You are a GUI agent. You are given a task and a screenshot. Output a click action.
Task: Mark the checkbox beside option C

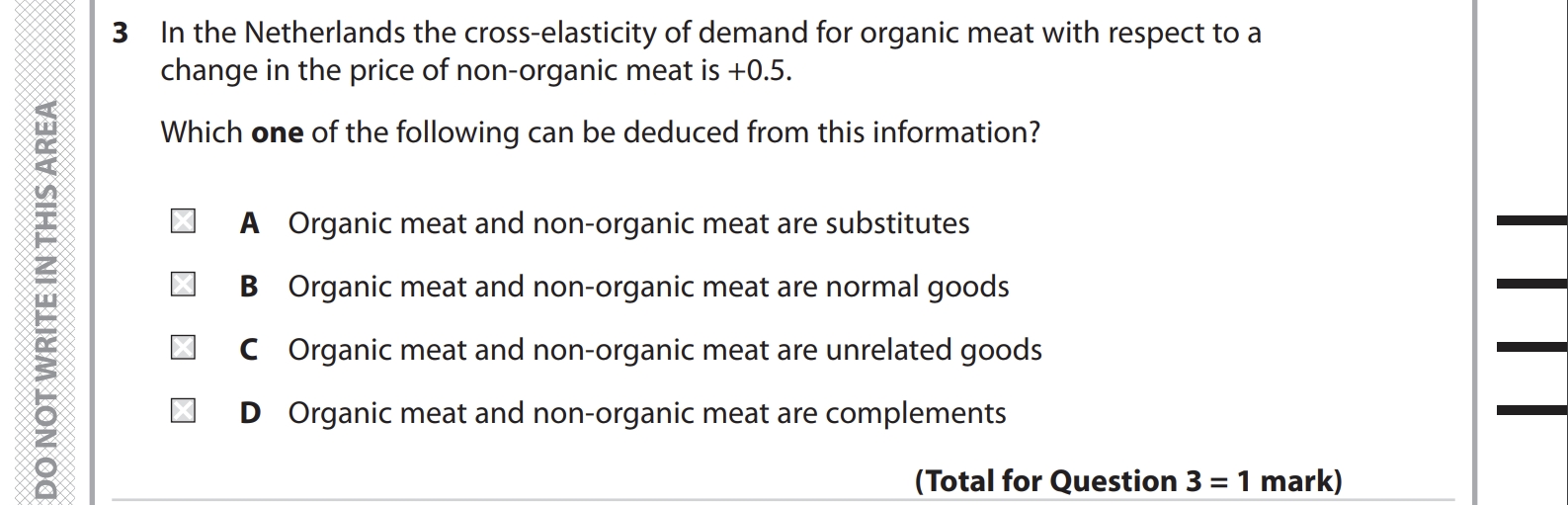click(183, 348)
